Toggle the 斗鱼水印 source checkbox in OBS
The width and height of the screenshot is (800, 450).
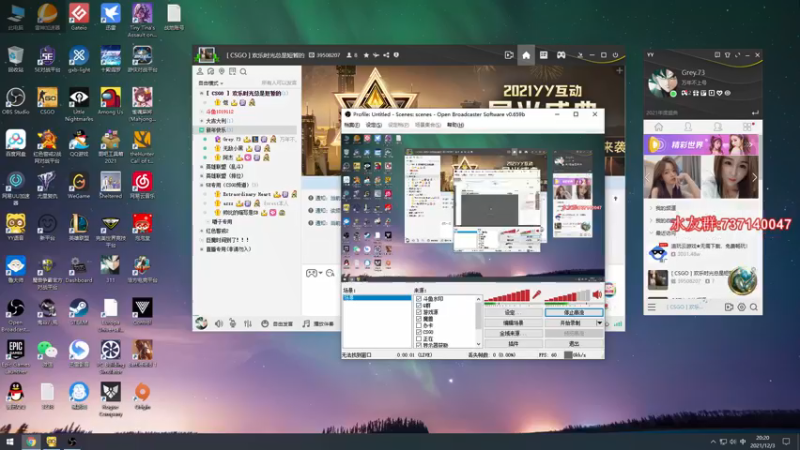[x=419, y=299]
